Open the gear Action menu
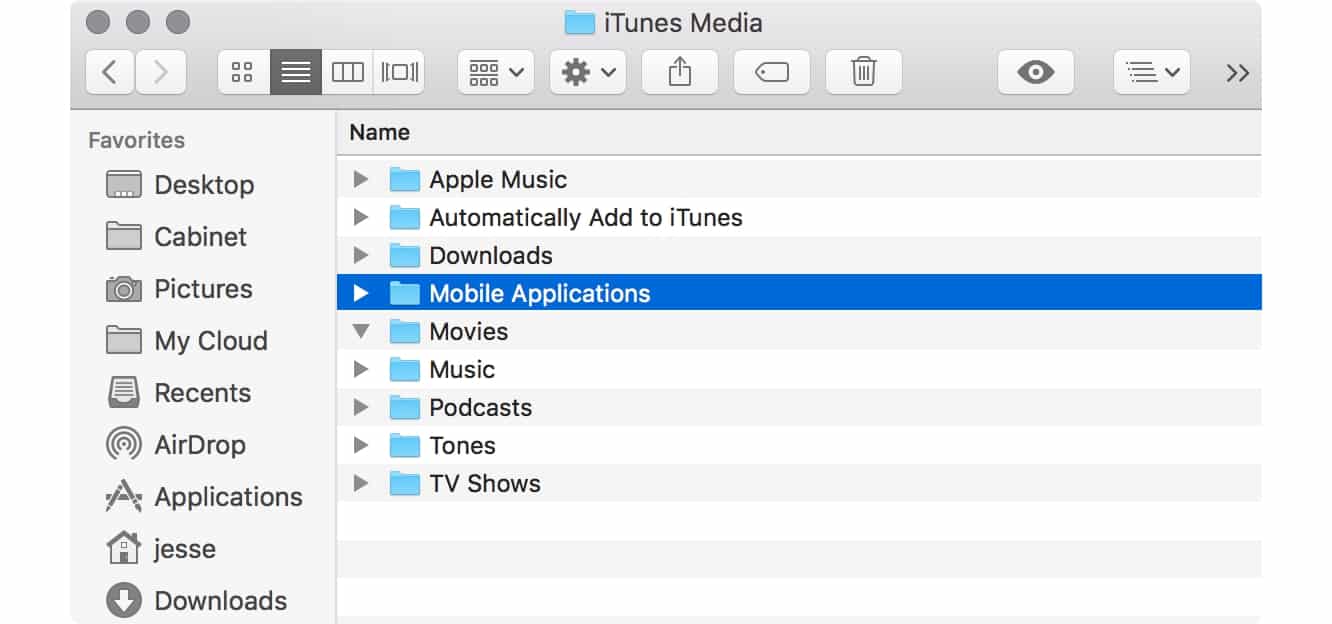This screenshot has height=624, width=1332. point(588,72)
